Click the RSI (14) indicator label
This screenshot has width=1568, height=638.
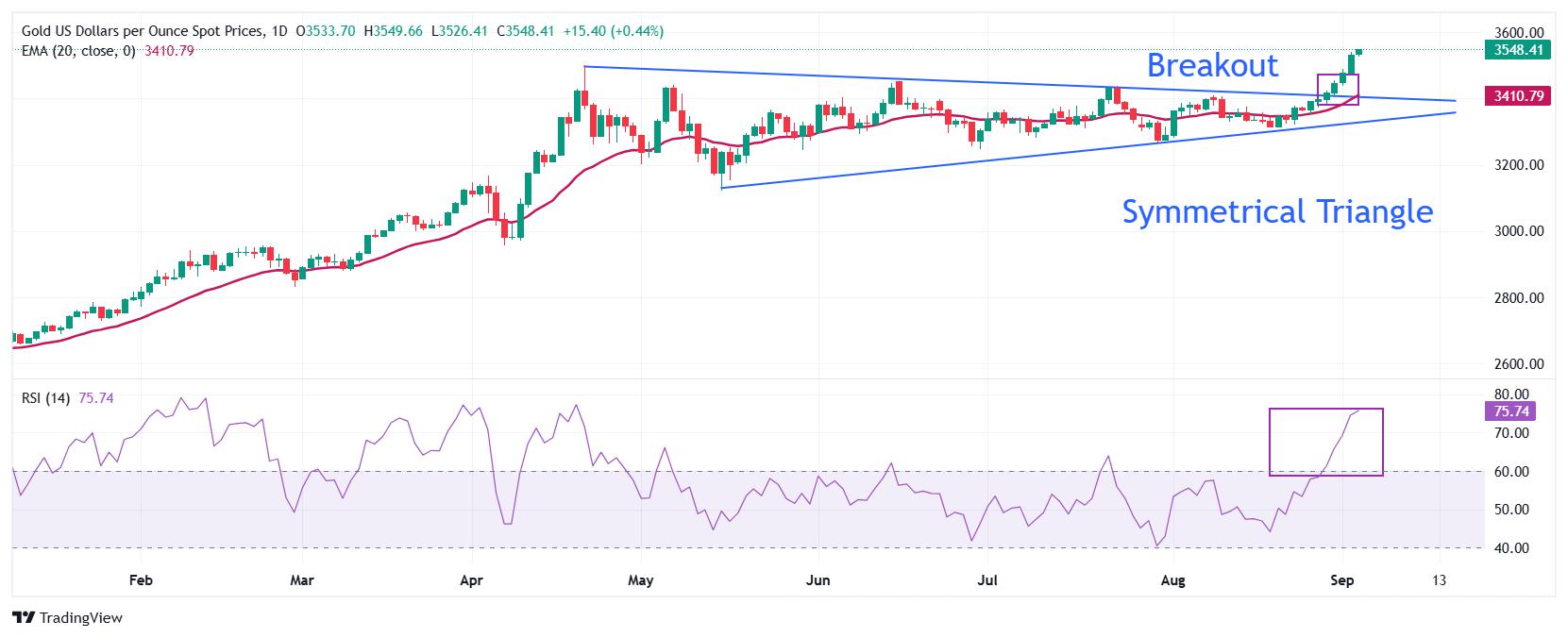(x=45, y=398)
